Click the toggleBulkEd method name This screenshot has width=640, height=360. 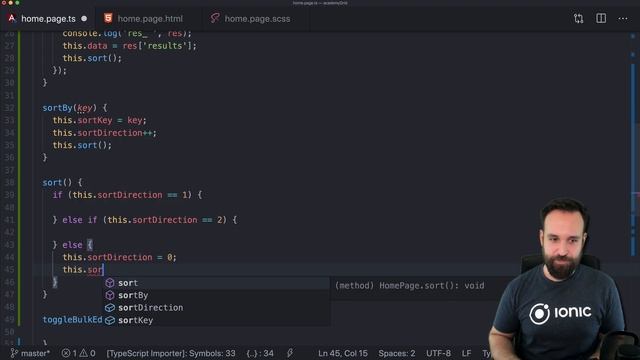pos(72,320)
